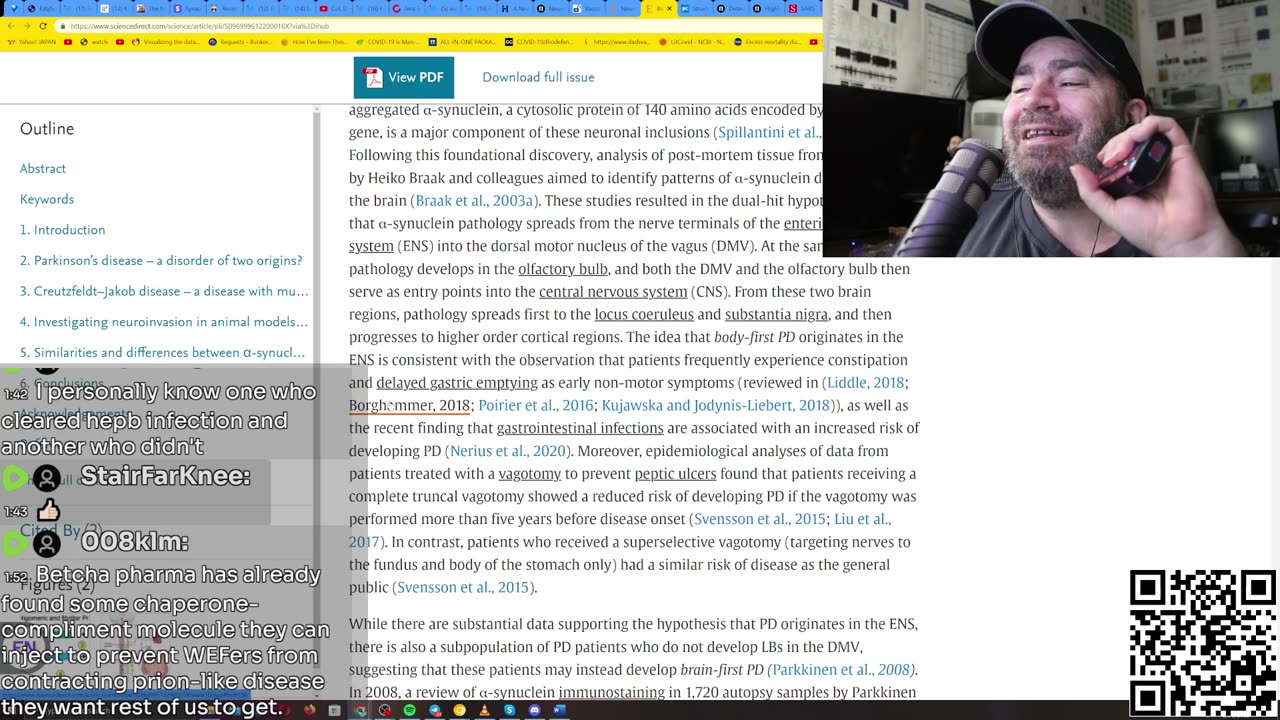The width and height of the screenshot is (1280, 720).
Task: Open Skype from the taskbar
Action: point(509,710)
